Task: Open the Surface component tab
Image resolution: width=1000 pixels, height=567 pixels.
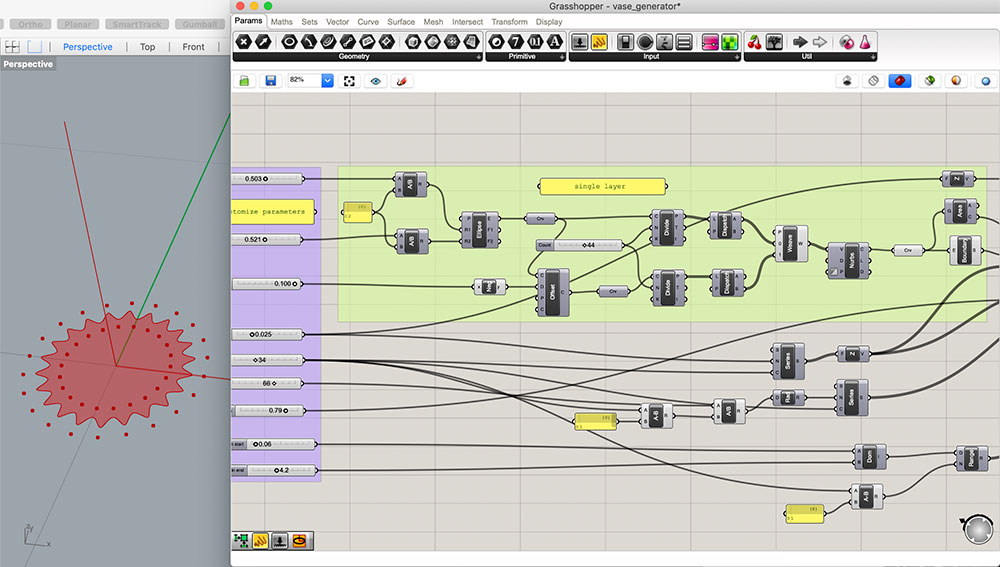Action: tap(401, 22)
